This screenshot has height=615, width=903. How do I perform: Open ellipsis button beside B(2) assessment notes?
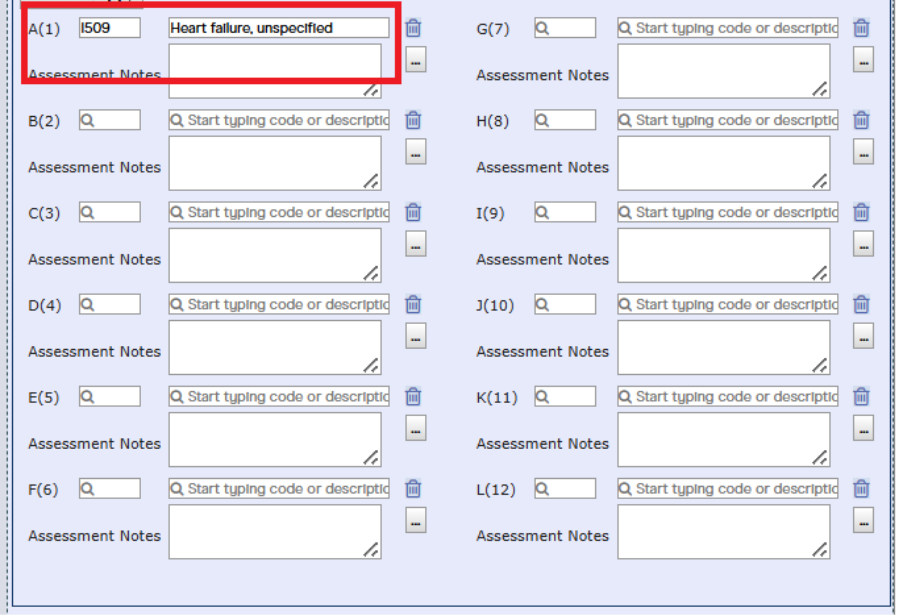(x=416, y=151)
